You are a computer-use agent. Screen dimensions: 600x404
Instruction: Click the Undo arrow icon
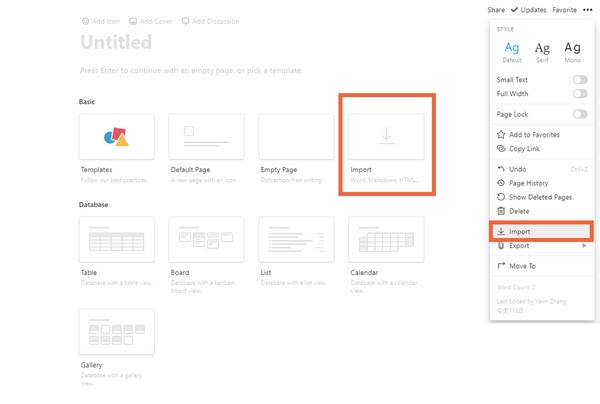[x=501, y=169]
